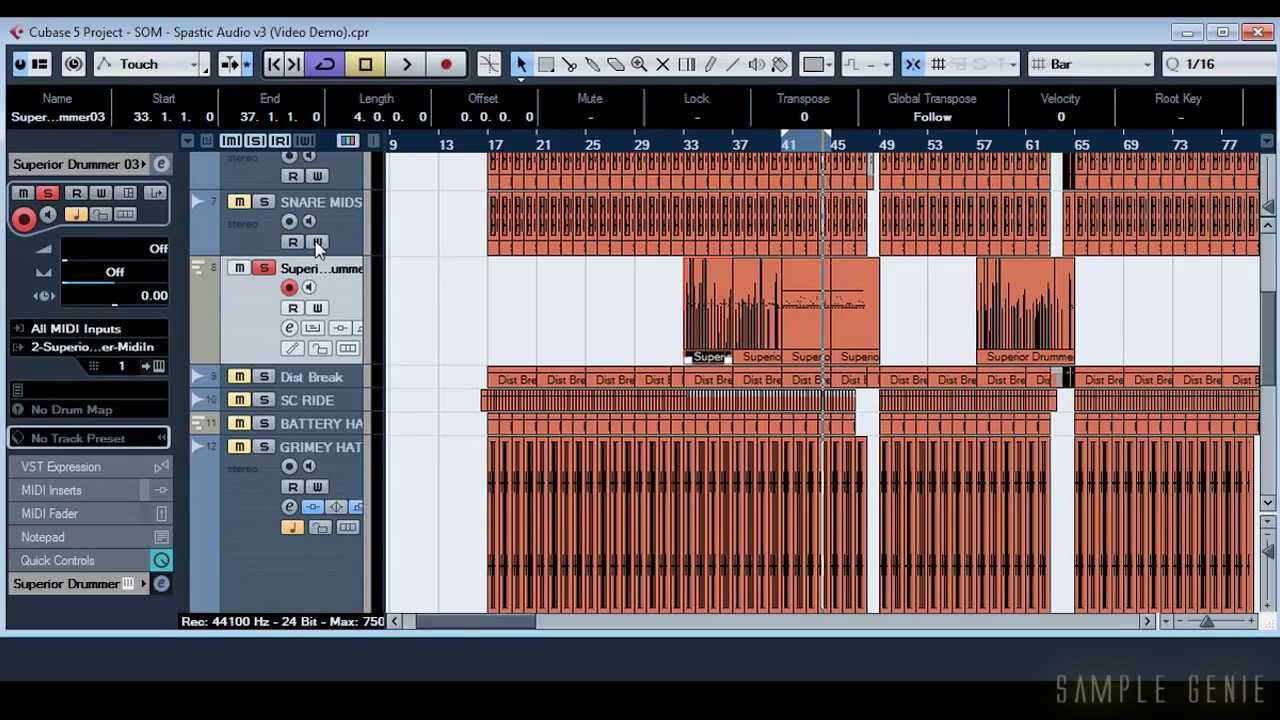Select the Play speaker tool
This screenshot has height=720, width=1280.
coord(757,64)
